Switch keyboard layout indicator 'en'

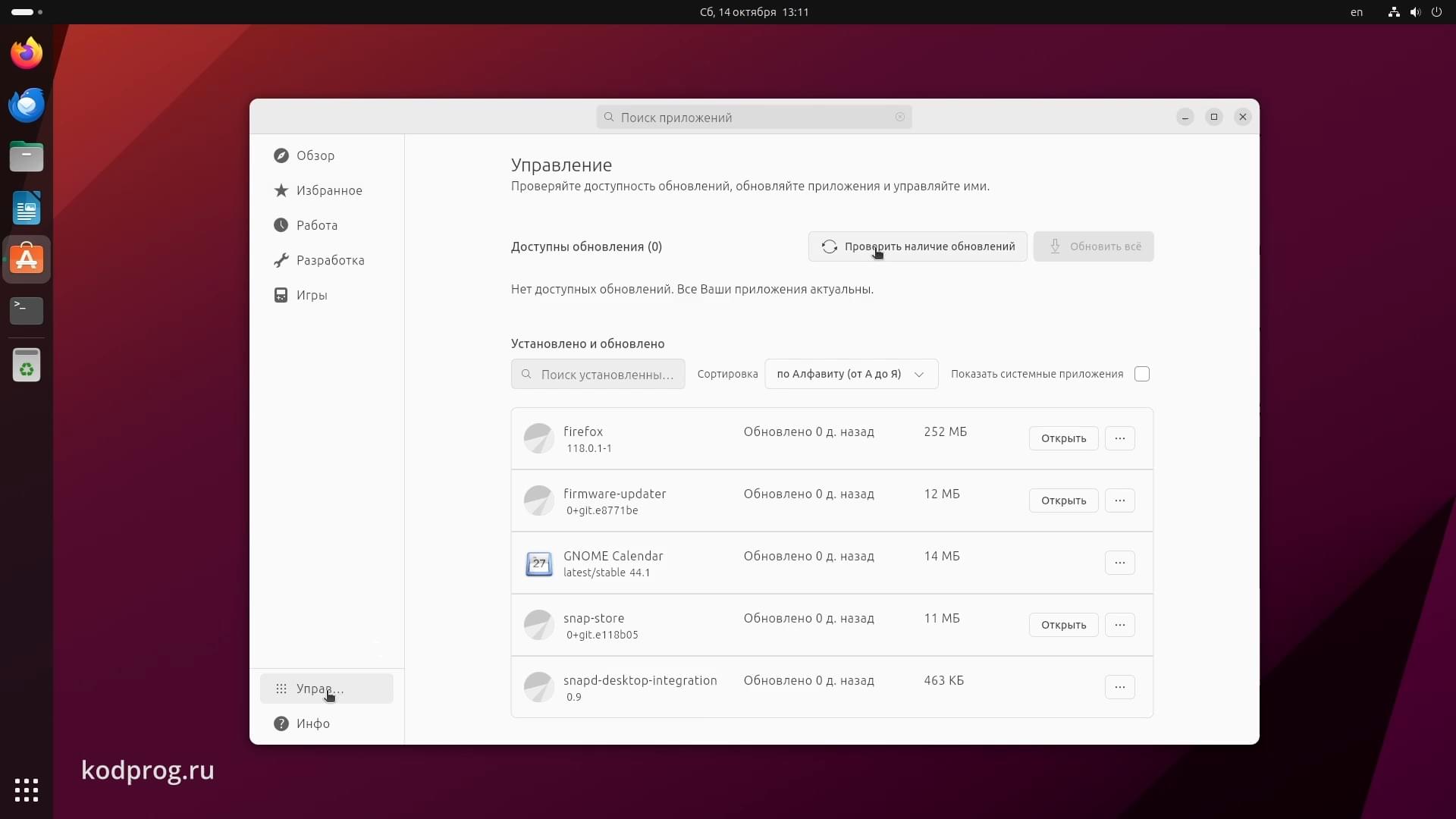pos(1357,12)
